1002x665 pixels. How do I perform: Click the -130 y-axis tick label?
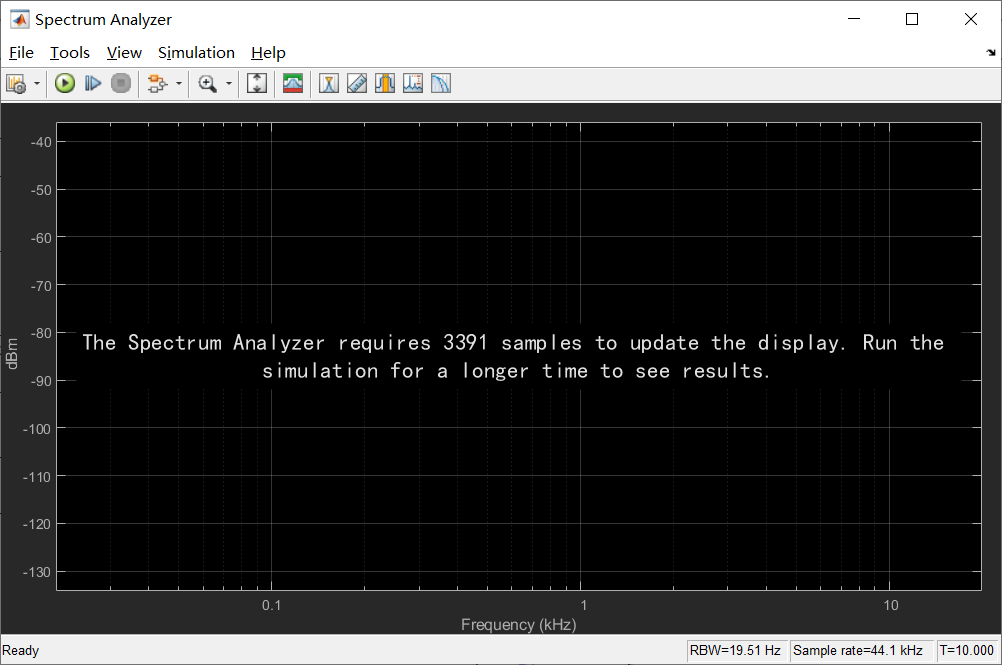click(36, 572)
